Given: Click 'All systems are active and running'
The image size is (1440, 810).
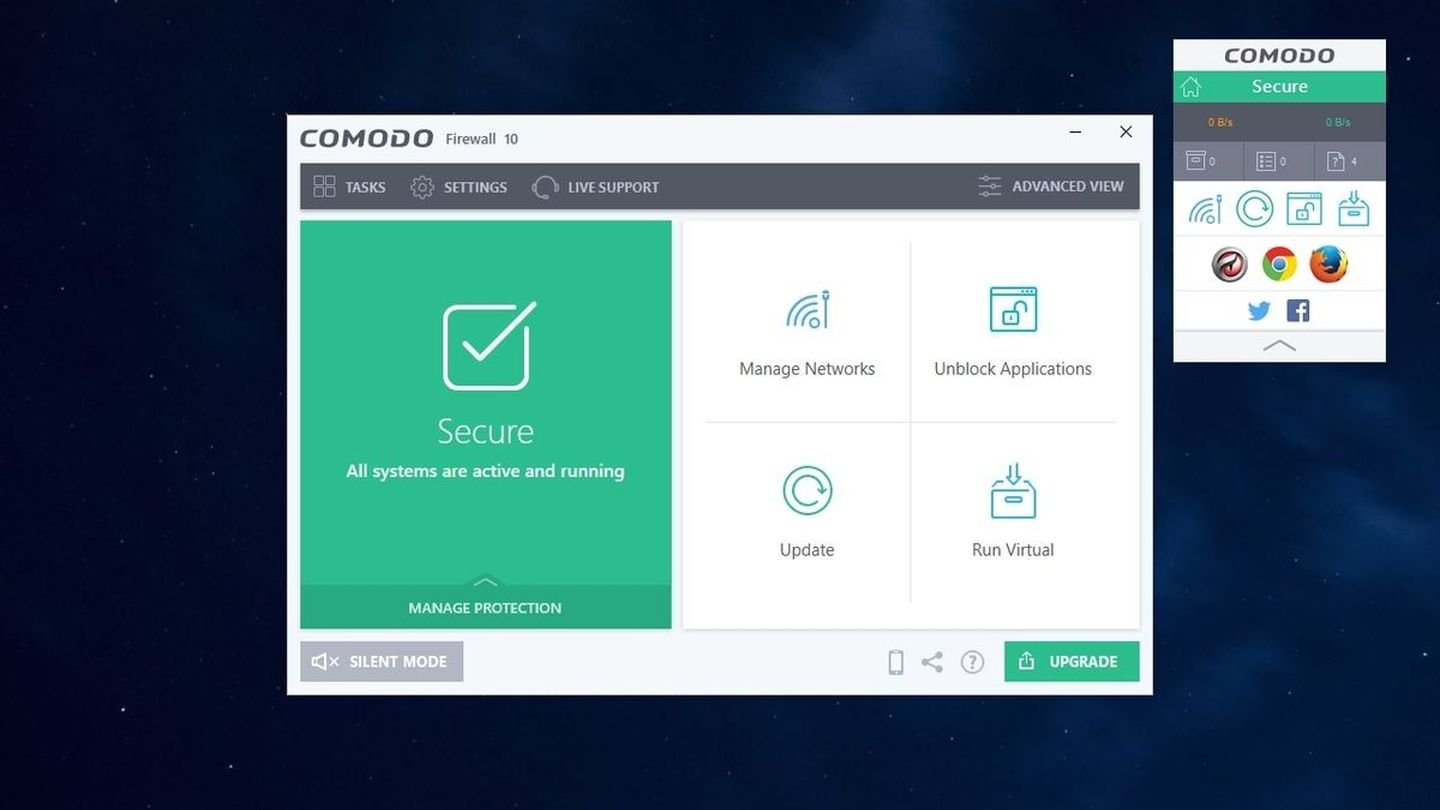Looking at the screenshot, I should point(485,471).
